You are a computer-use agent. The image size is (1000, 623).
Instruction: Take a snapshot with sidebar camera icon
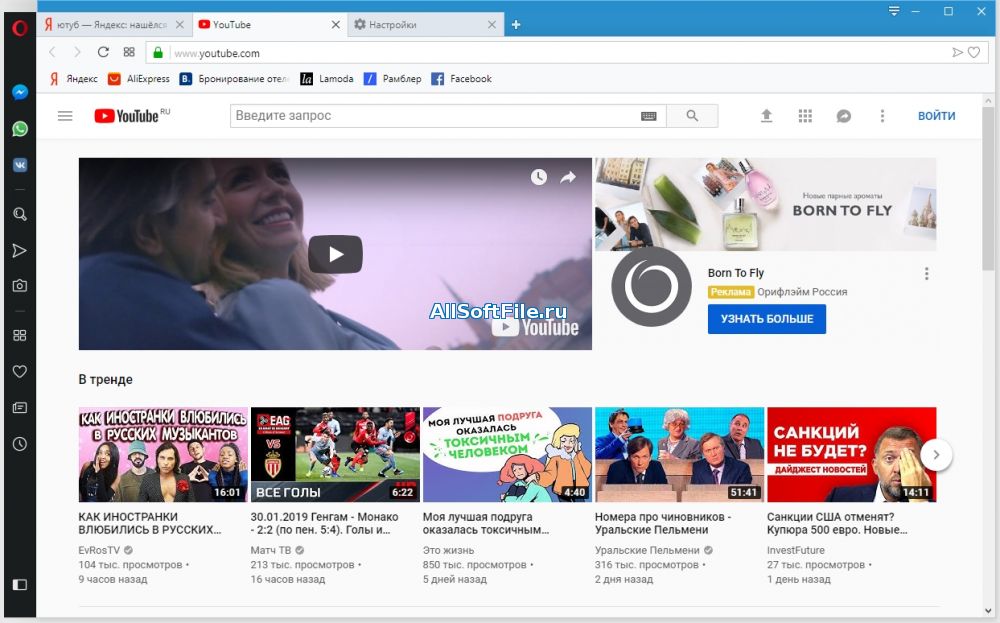(x=20, y=286)
